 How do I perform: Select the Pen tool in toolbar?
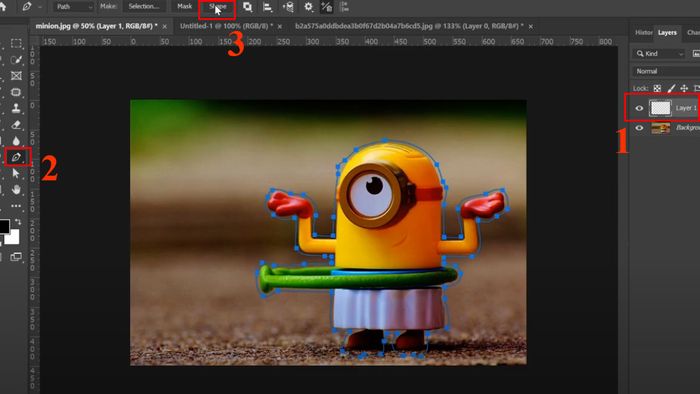[16, 157]
